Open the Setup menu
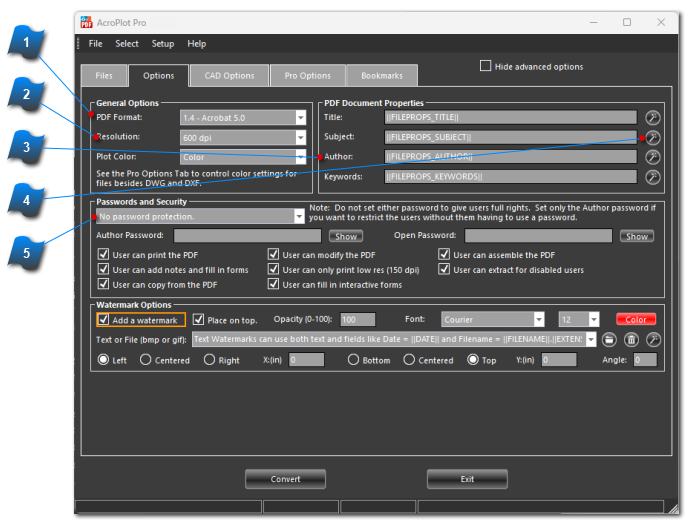 pos(163,44)
